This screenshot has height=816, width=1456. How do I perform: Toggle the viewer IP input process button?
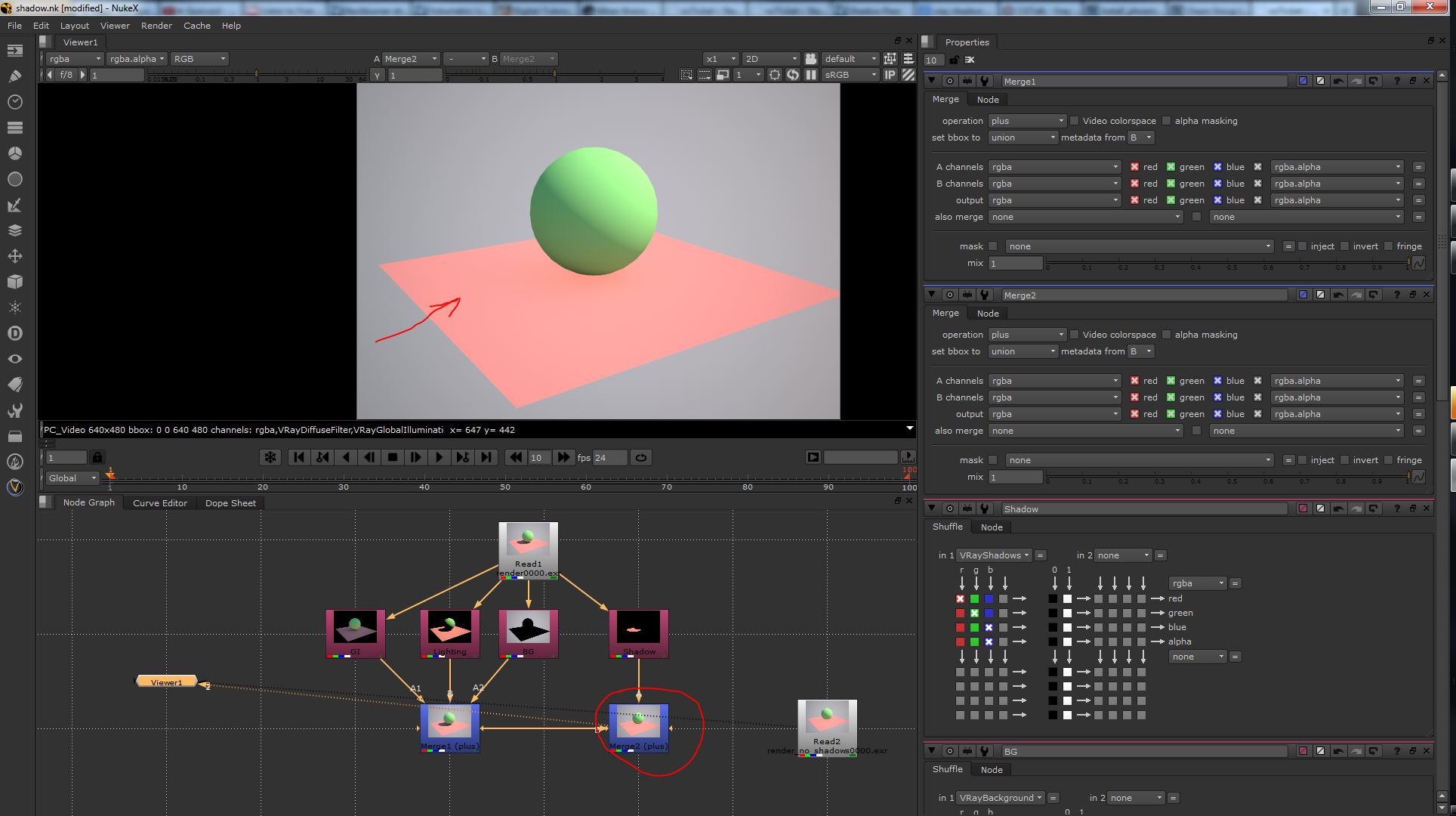(x=890, y=75)
